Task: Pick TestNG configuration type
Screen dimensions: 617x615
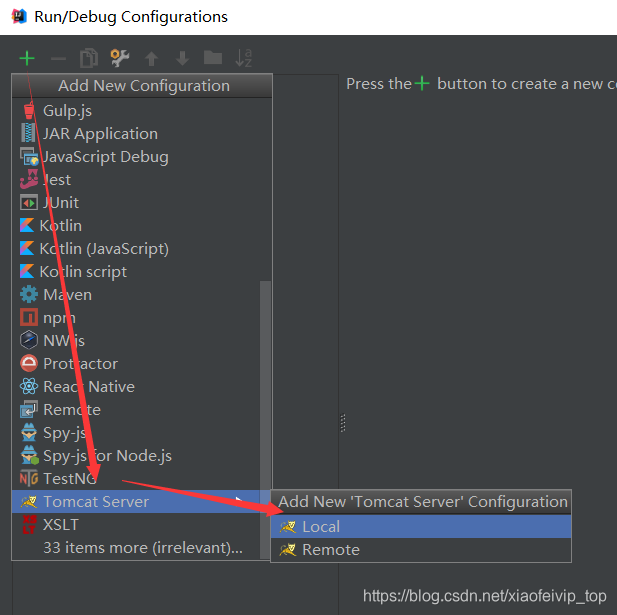Action: coord(136,479)
